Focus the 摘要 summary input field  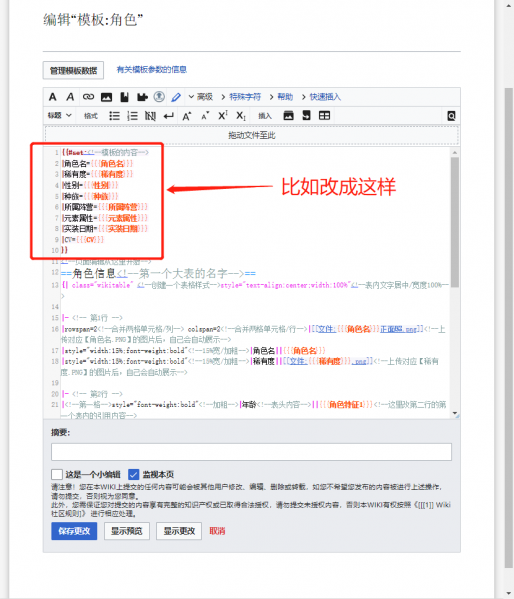[x=251, y=452]
